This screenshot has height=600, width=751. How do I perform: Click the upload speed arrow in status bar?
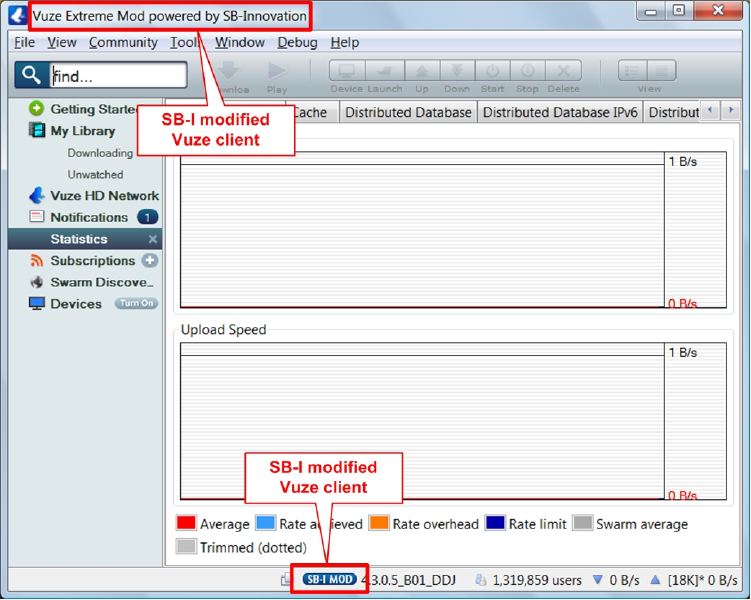tap(655, 580)
